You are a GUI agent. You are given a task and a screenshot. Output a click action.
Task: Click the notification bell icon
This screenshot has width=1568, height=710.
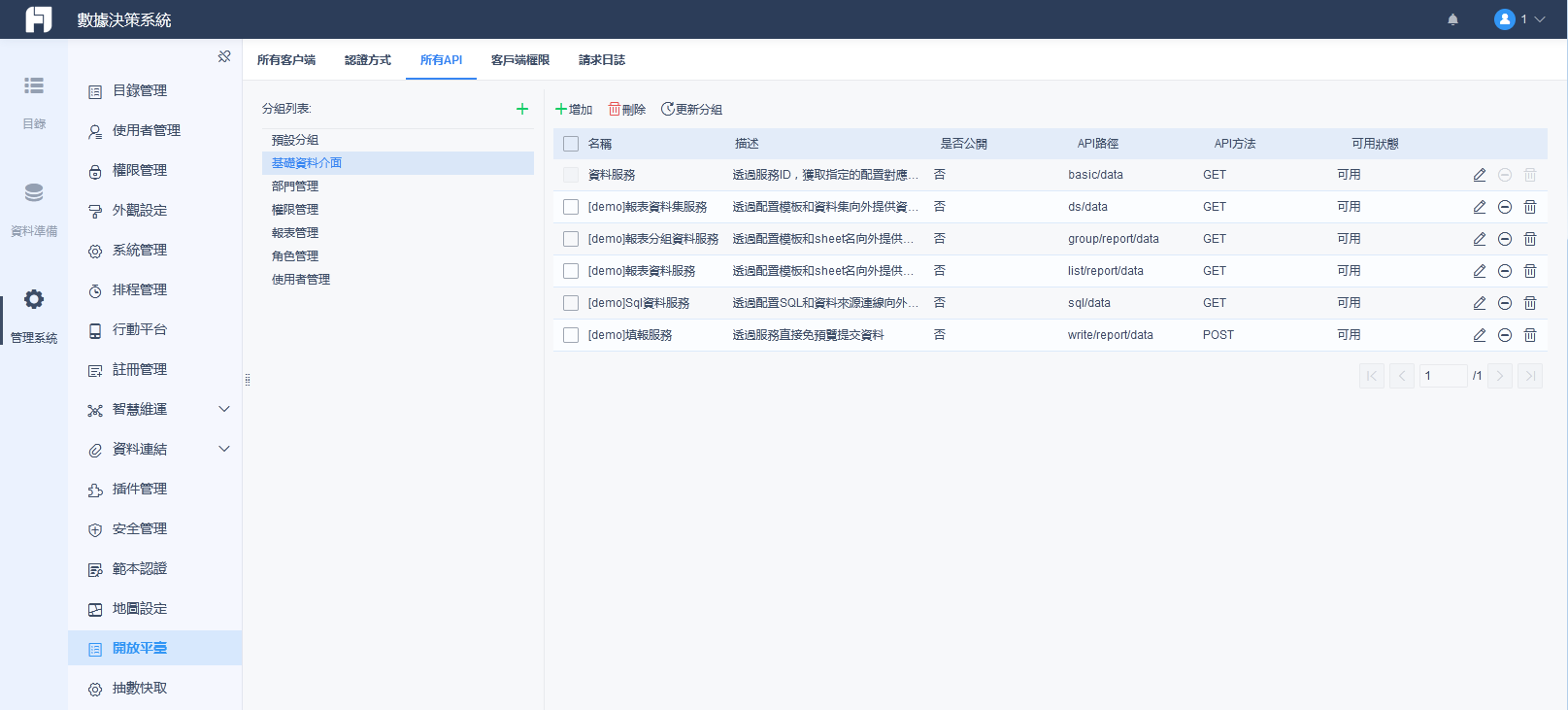click(x=1452, y=19)
